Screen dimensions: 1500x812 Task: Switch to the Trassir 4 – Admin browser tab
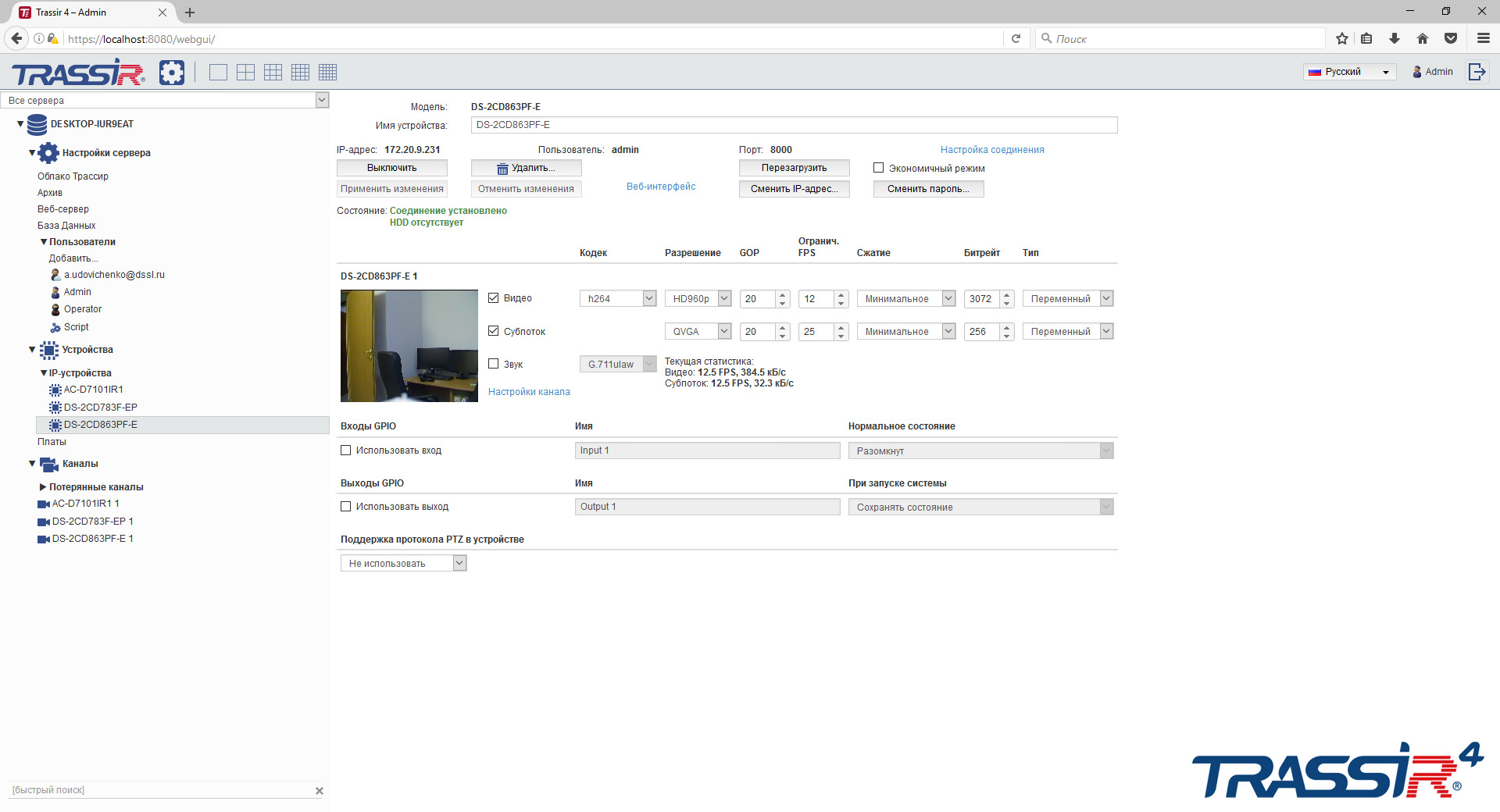(86, 12)
